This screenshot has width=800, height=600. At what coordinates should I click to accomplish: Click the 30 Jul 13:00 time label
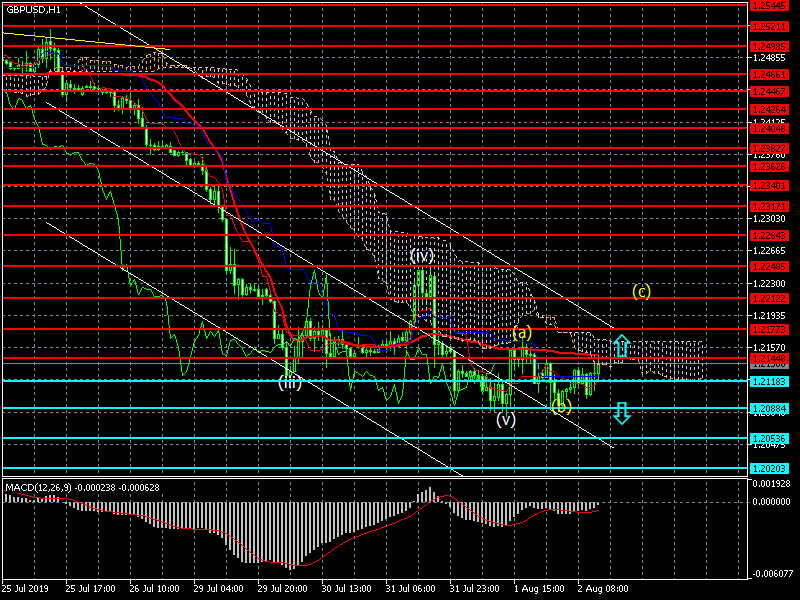(x=346, y=590)
